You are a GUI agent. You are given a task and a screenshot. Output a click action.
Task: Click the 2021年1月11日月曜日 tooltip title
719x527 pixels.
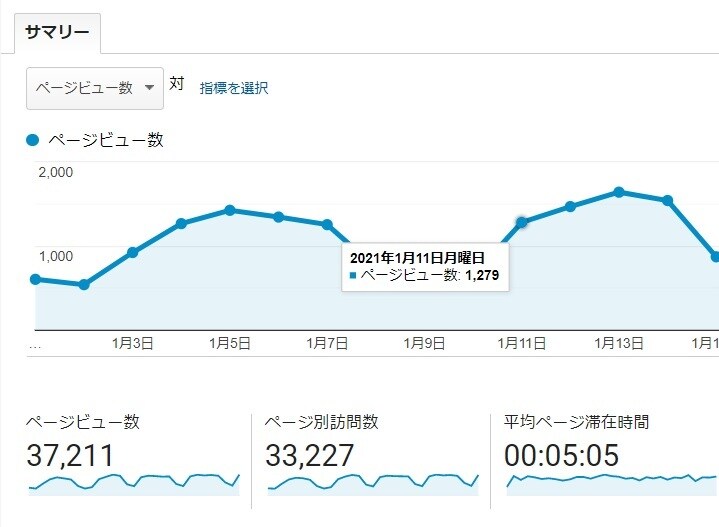[x=417, y=258]
